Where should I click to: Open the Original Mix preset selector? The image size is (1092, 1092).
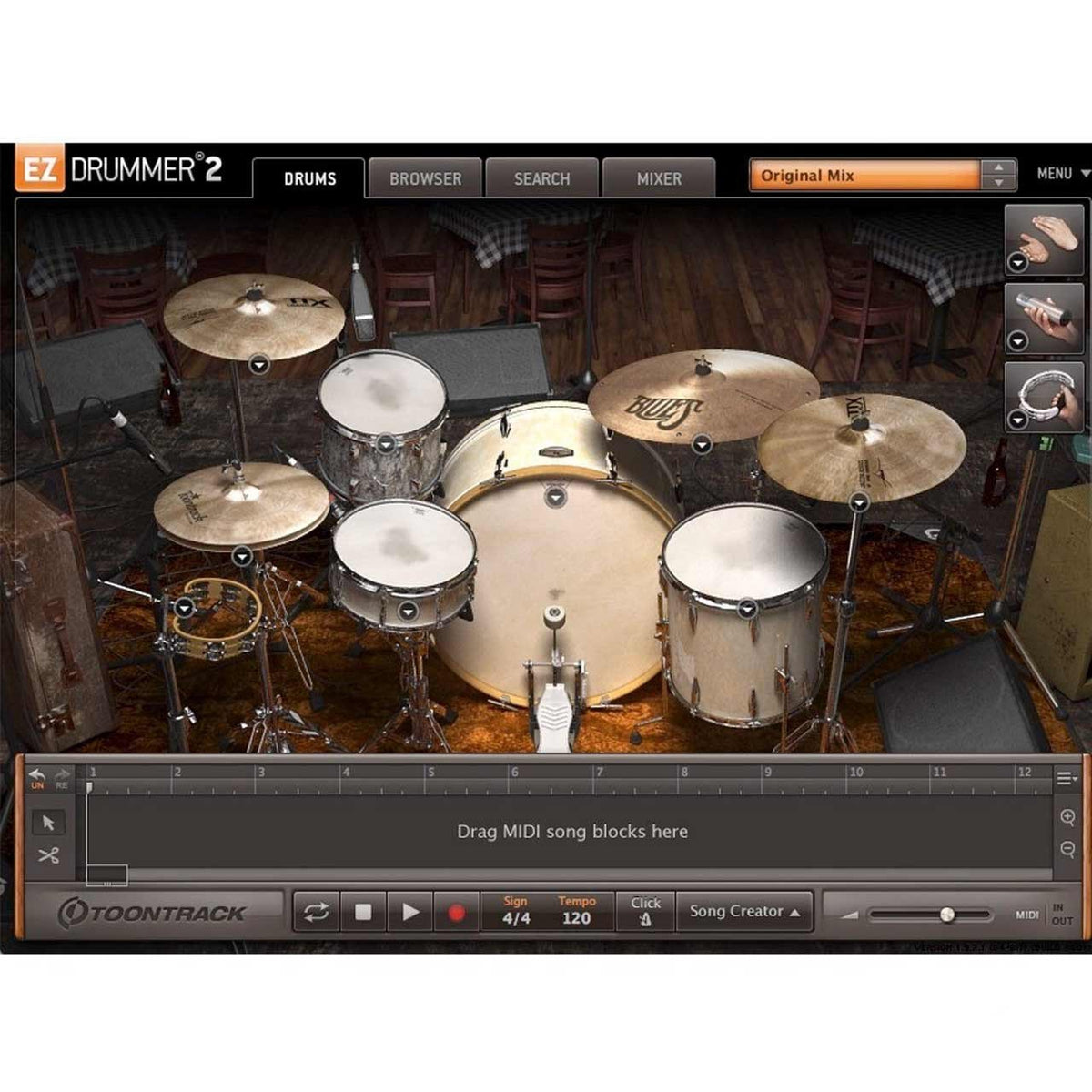coord(860,173)
